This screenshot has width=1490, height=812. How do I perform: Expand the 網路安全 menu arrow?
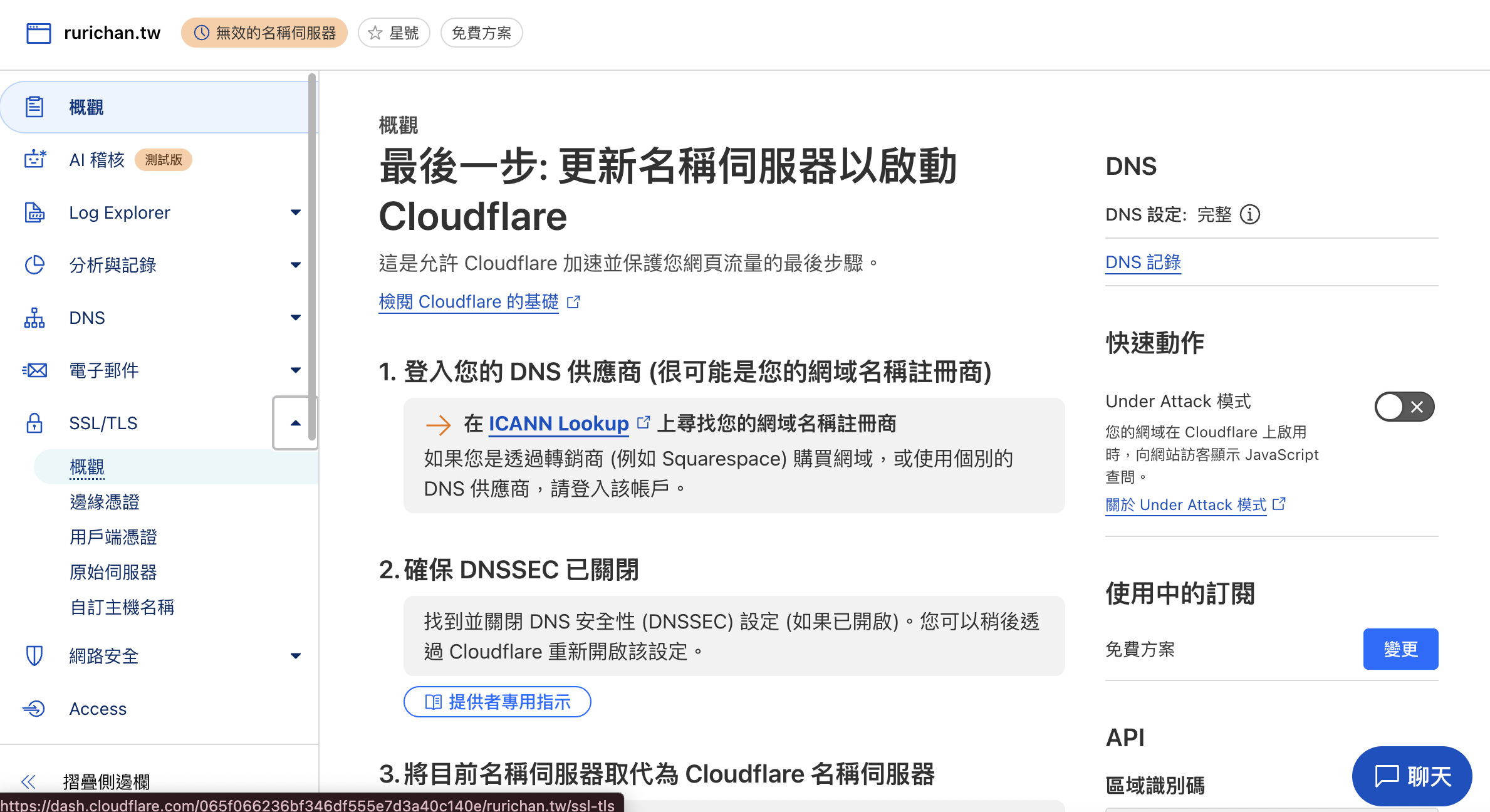tap(296, 656)
